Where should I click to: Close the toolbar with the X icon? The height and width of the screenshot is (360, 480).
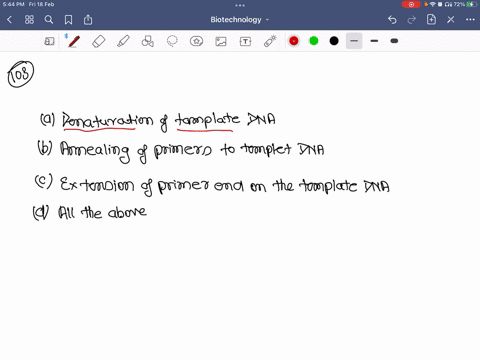[451, 20]
